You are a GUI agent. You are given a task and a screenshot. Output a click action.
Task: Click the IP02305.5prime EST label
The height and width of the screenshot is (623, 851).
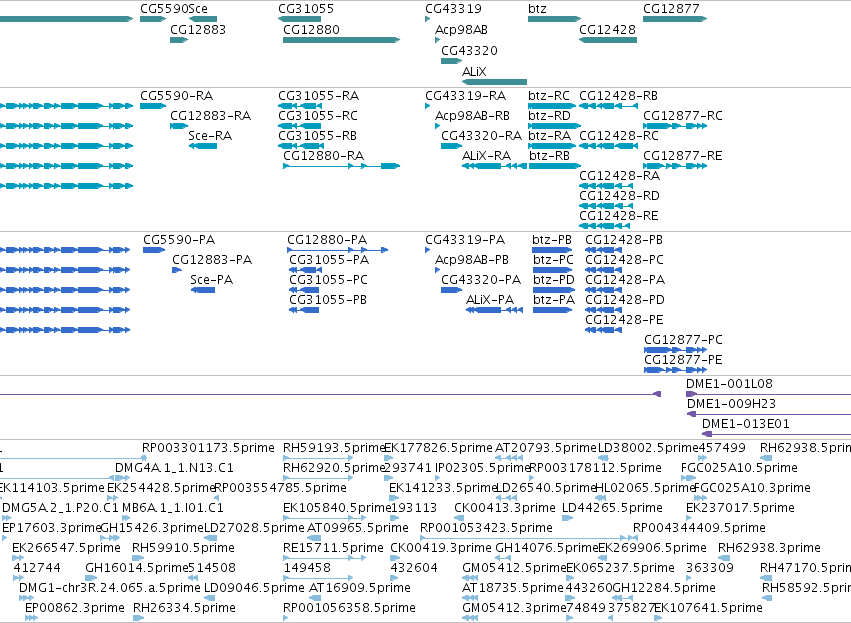[482, 468]
